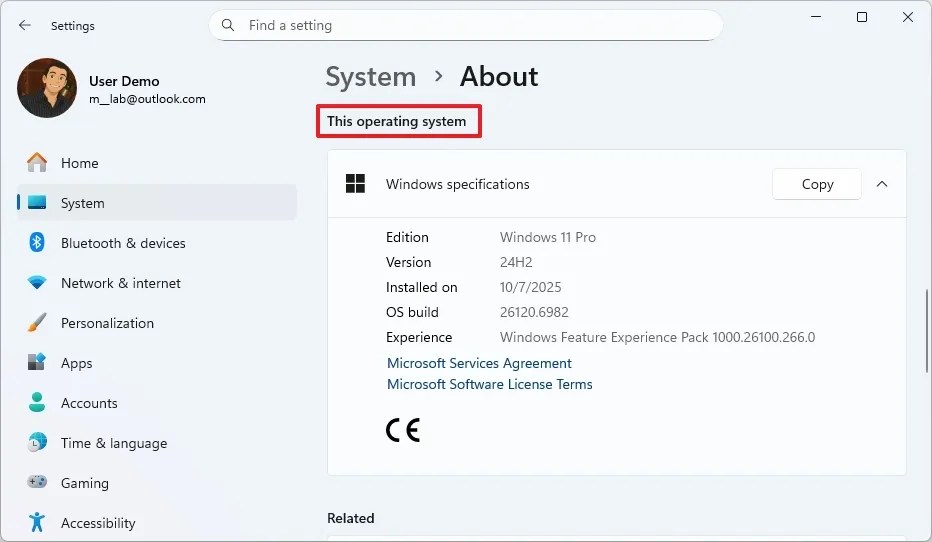Click the Apps icon in sidebar
This screenshot has height=542, width=932.
point(37,363)
